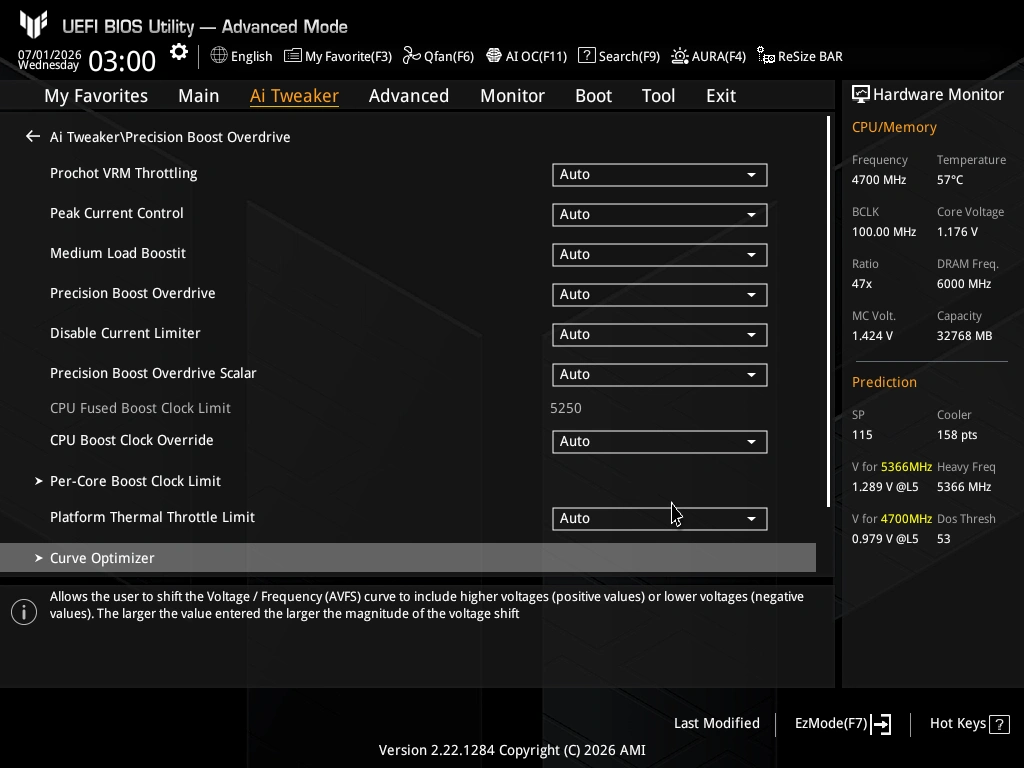Click Last Modified button

pos(716,723)
